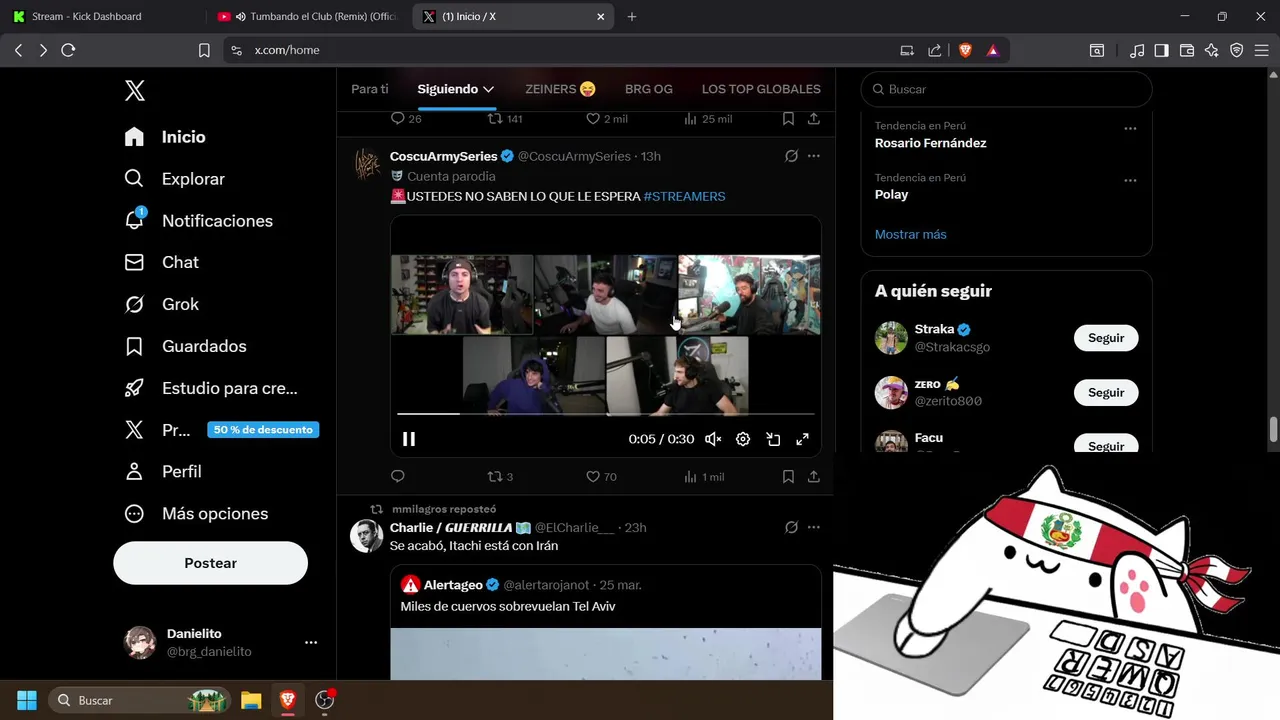Open CoscuArmySeries profile avatar
Screen dimensions: 1280x720
tap(367, 164)
